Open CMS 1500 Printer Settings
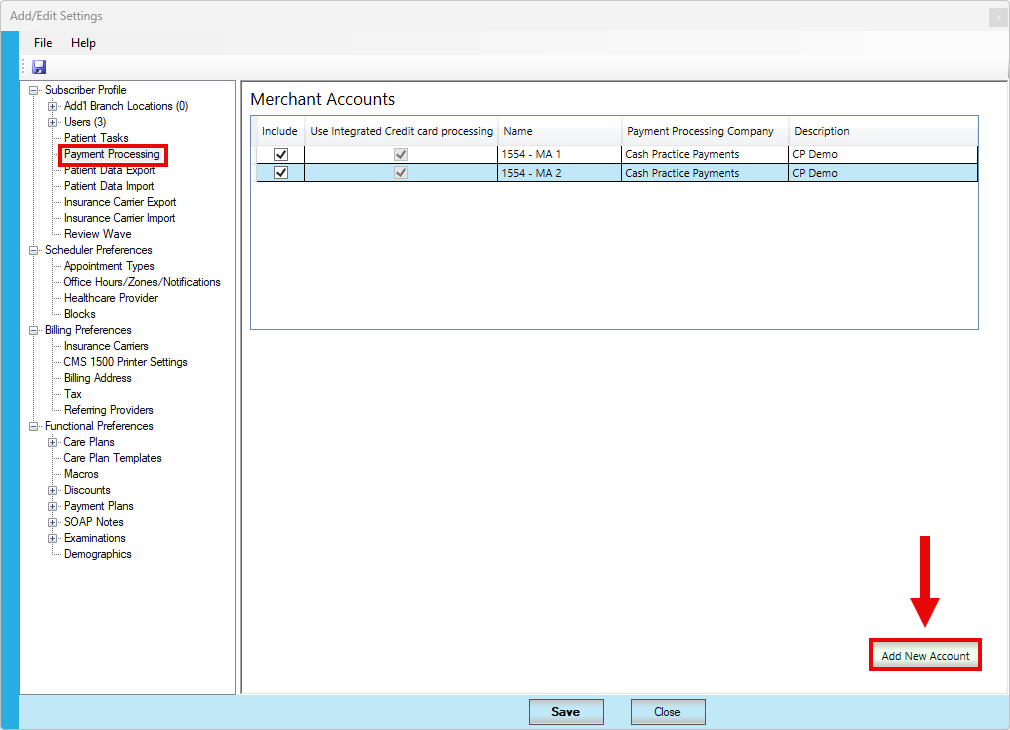Viewport: 1010px width, 730px height. tap(125, 362)
